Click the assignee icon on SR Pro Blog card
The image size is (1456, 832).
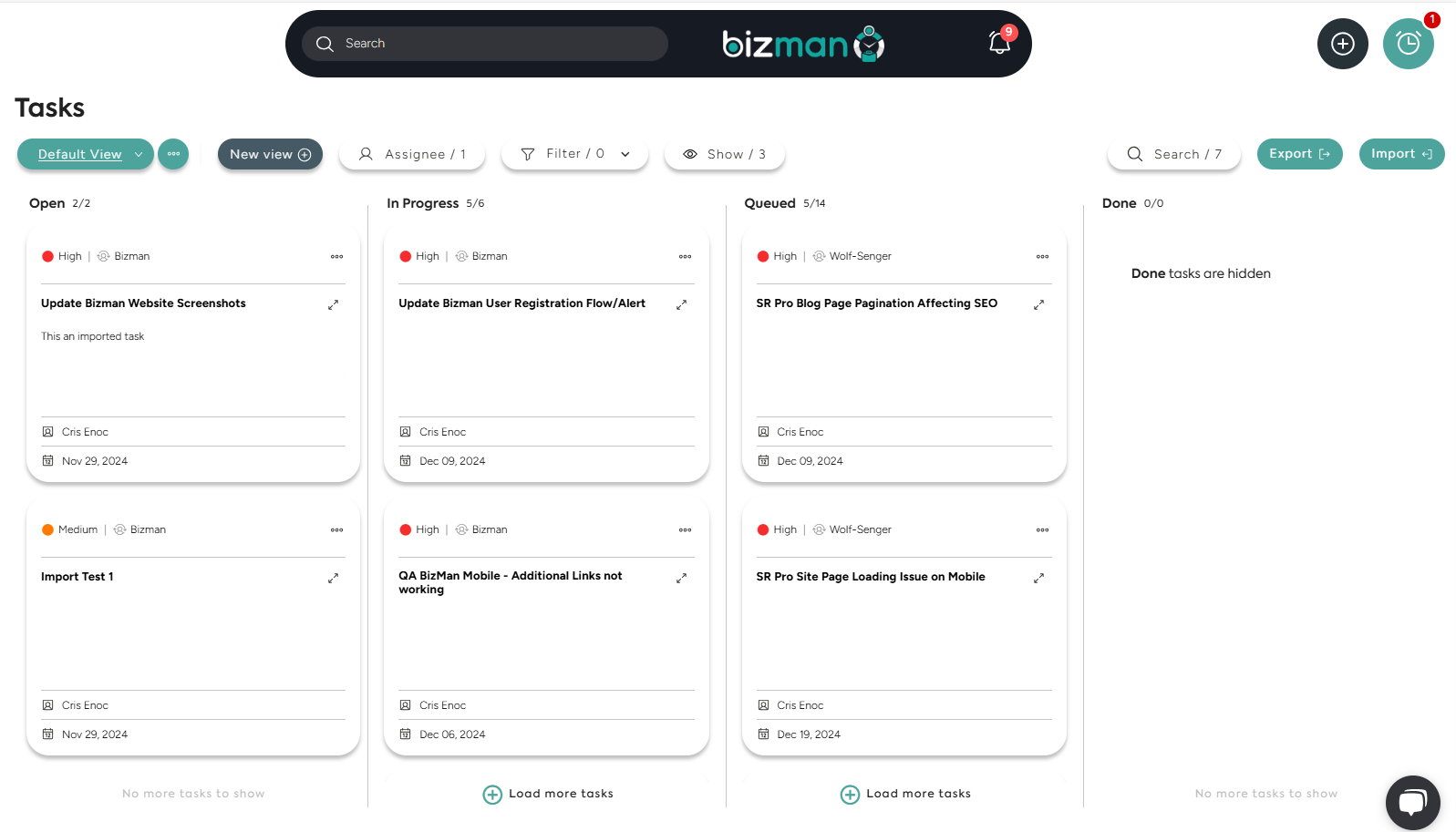(x=763, y=432)
